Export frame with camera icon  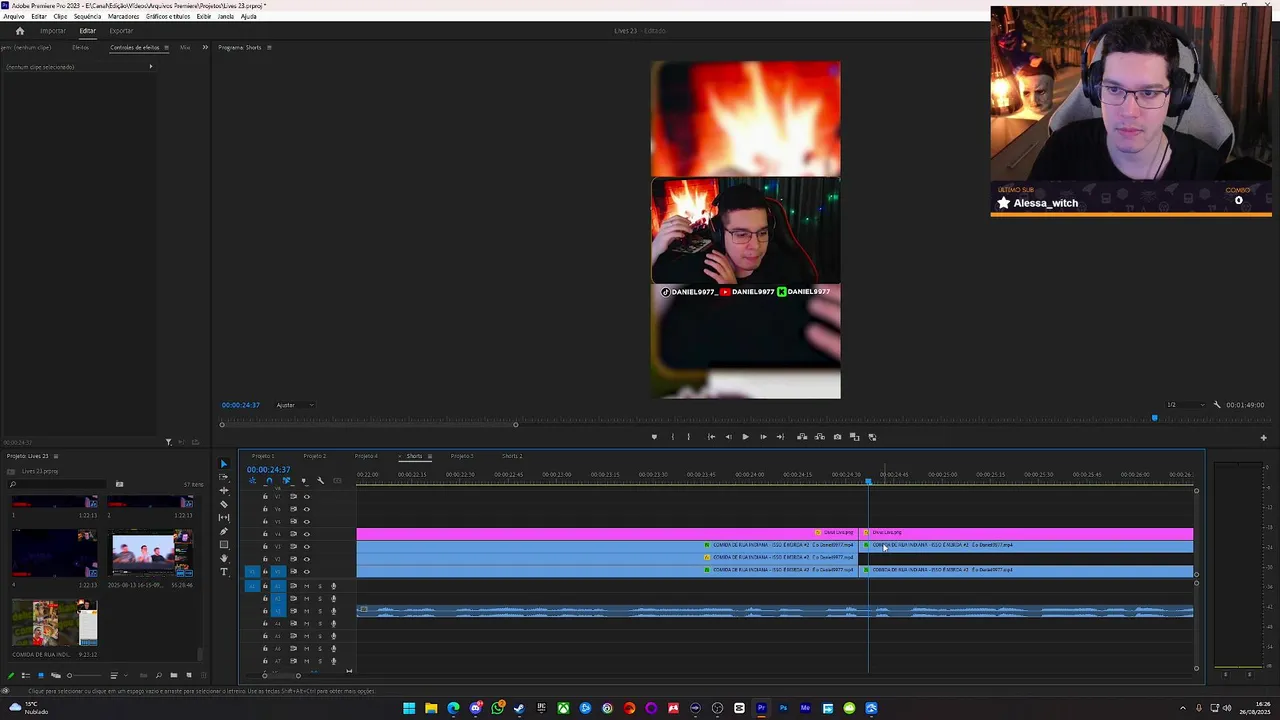click(837, 437)
